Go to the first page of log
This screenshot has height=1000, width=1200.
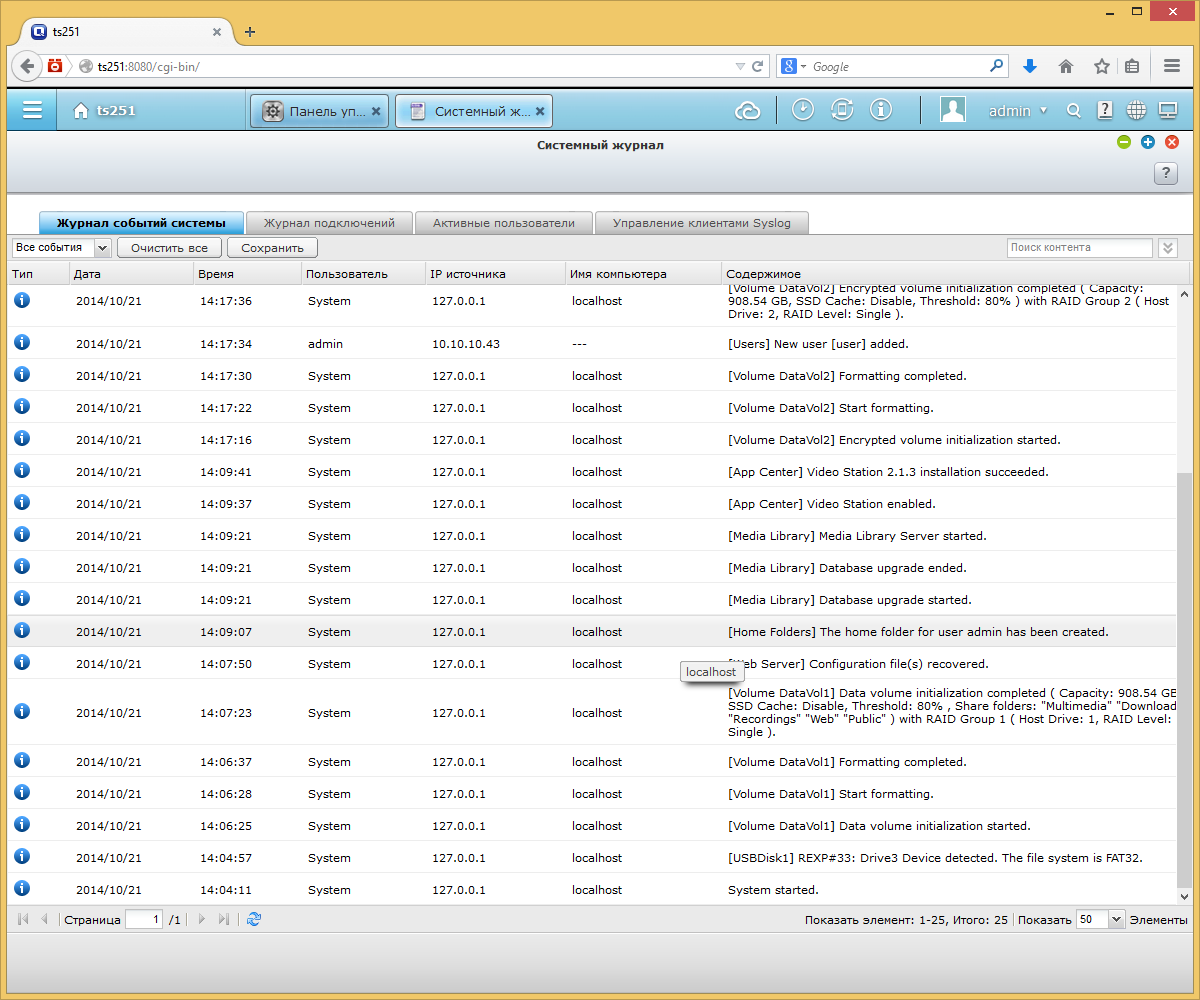coord(23,919)
